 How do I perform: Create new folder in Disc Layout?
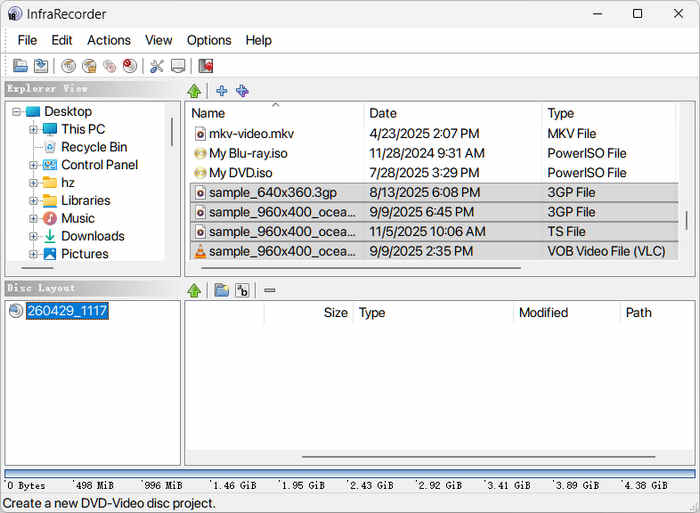(221, 290)
